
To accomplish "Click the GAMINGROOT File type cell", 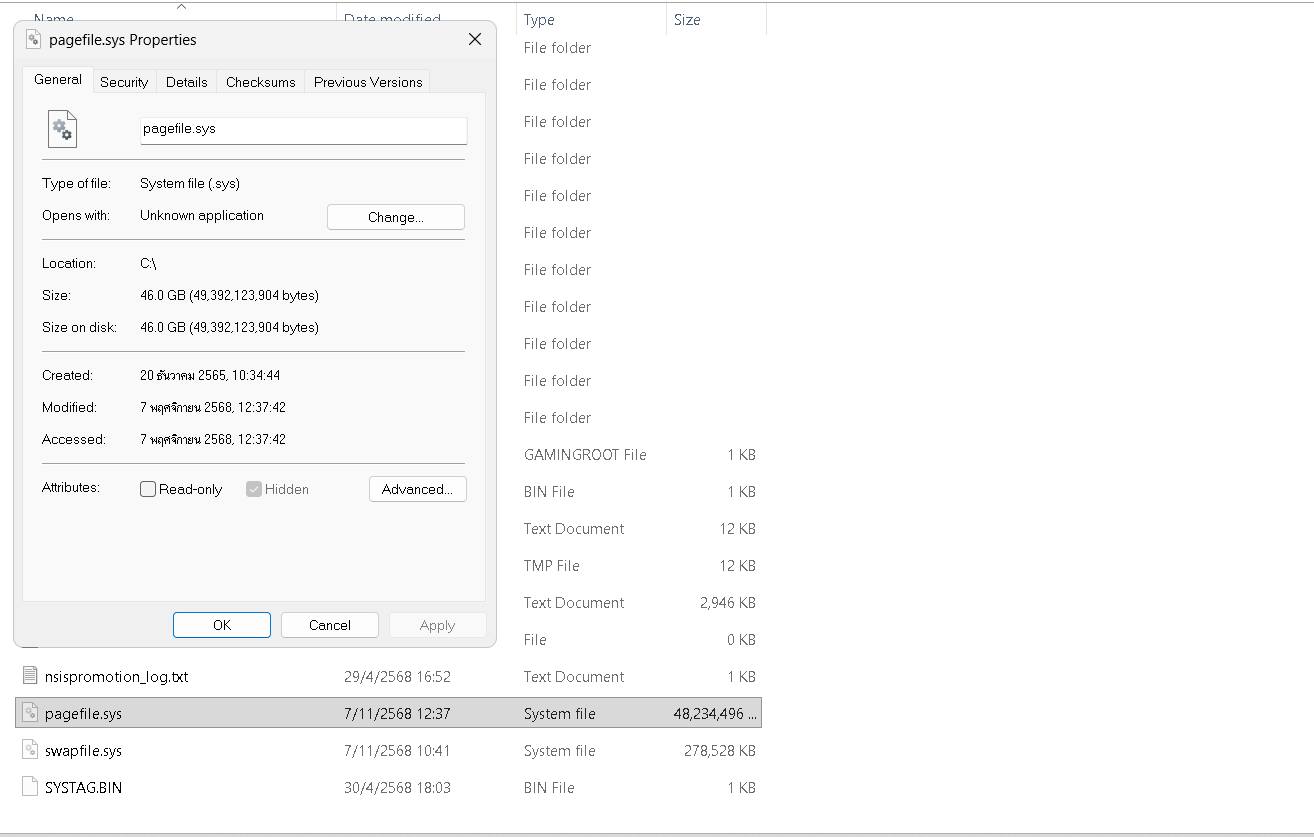I will coord(585,454).
